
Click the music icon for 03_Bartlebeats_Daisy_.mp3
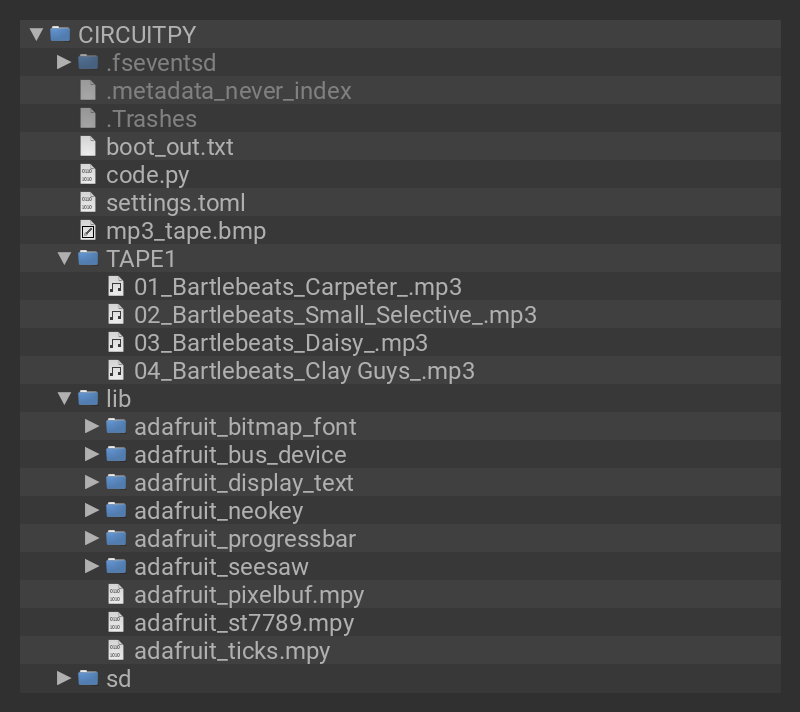coord(116,343)
